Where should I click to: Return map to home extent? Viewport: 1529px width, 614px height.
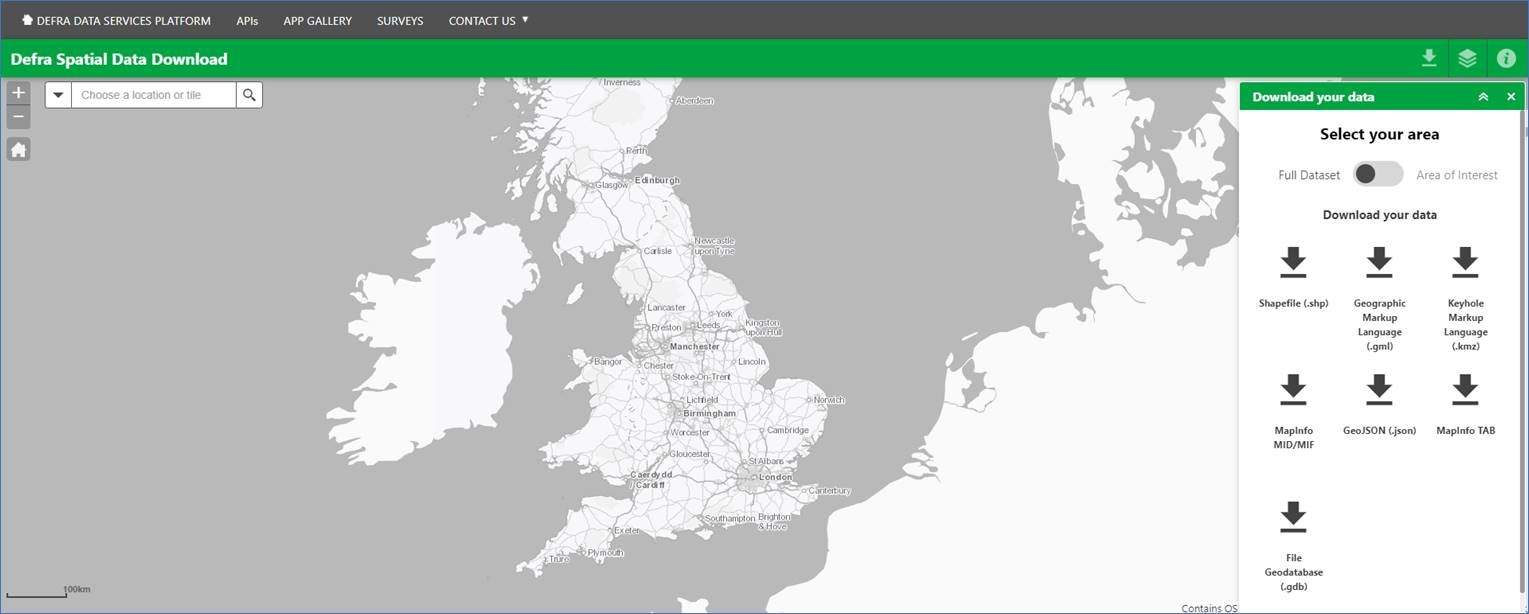19,150
